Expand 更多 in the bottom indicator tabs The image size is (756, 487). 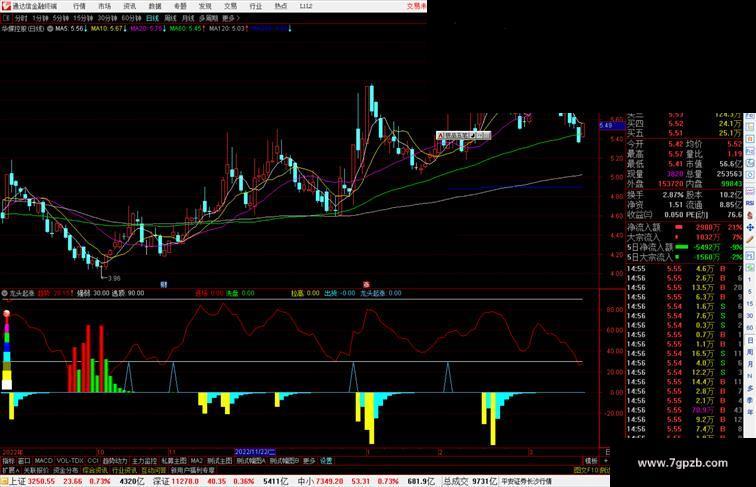pos(309,461)
